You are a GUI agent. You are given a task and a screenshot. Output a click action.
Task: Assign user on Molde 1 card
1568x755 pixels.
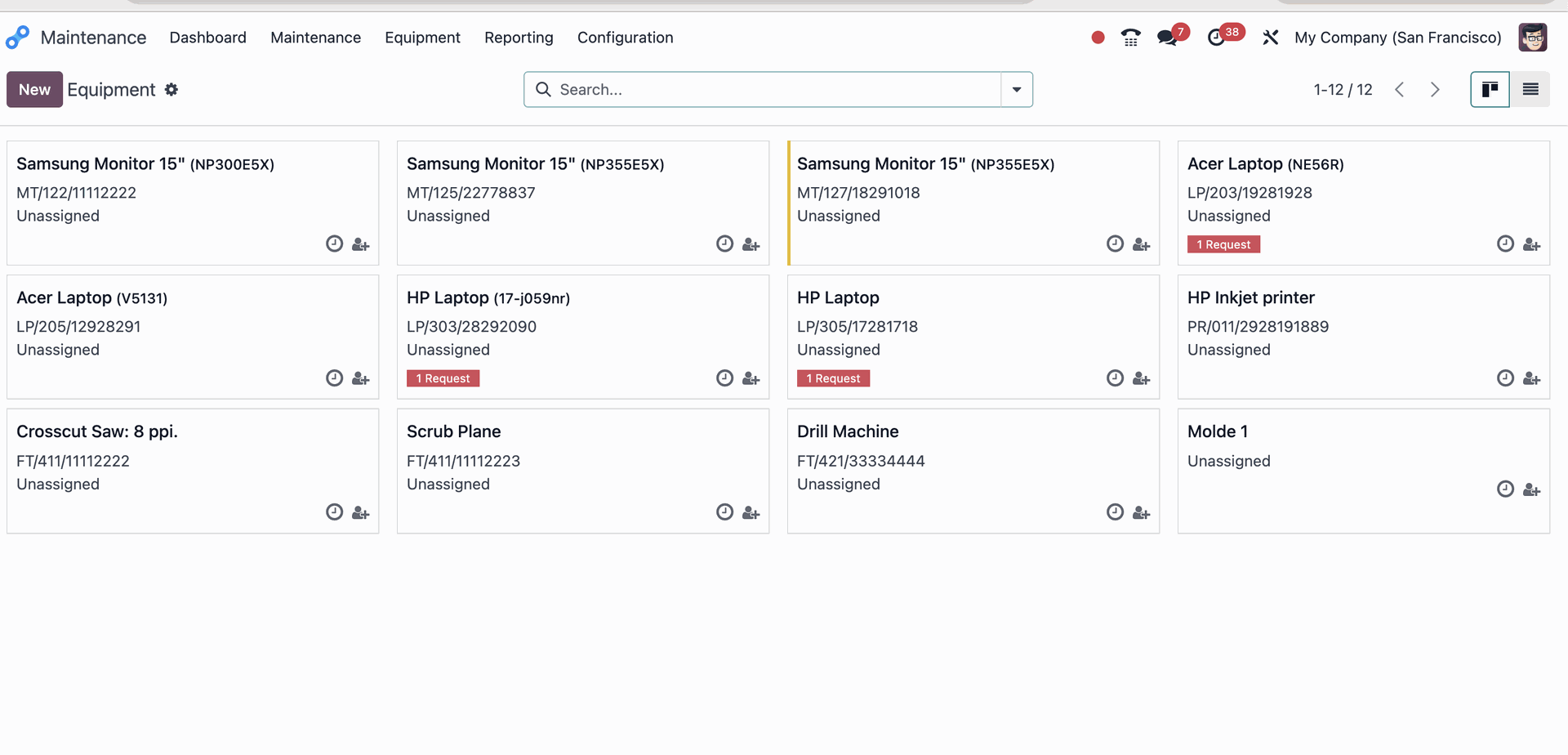(x=1531, y=489)
